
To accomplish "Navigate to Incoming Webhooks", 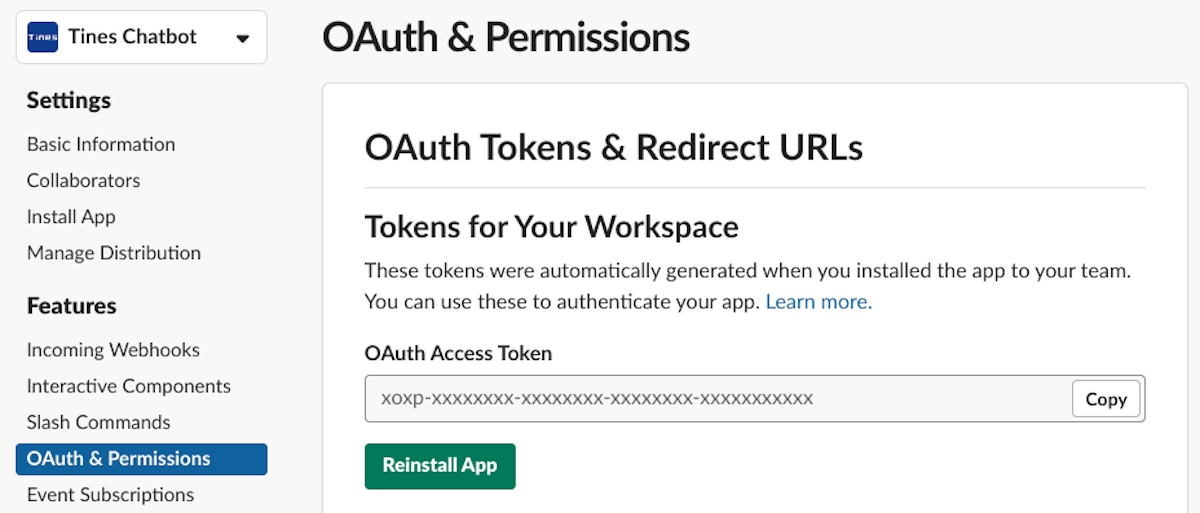I will [113, 350].
